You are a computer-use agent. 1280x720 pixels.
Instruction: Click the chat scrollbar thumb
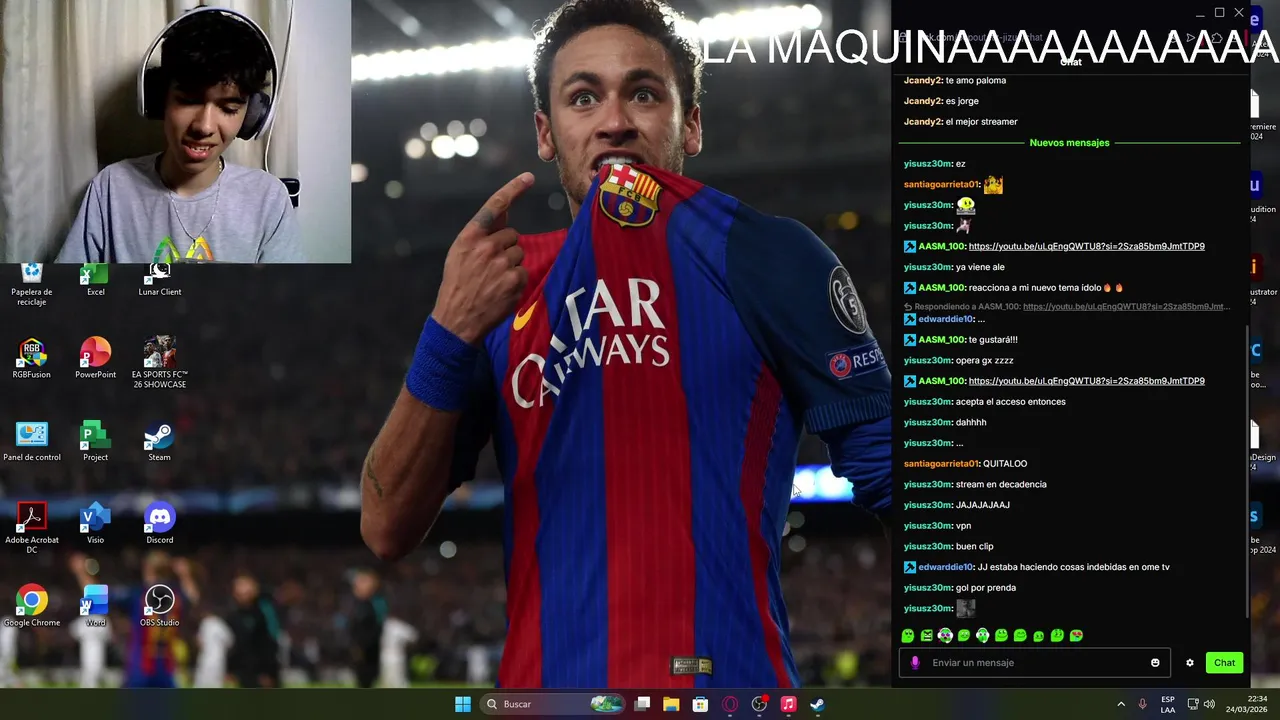(x=1247, y=473)
